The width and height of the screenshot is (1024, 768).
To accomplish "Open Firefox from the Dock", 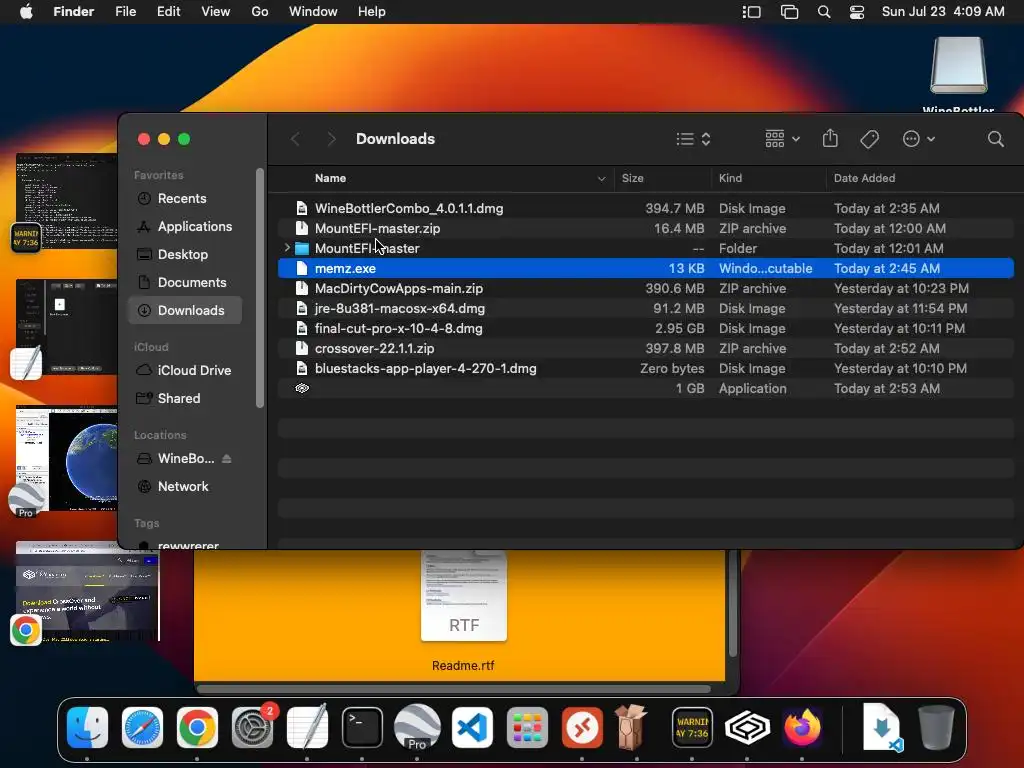I will [802, 728].
